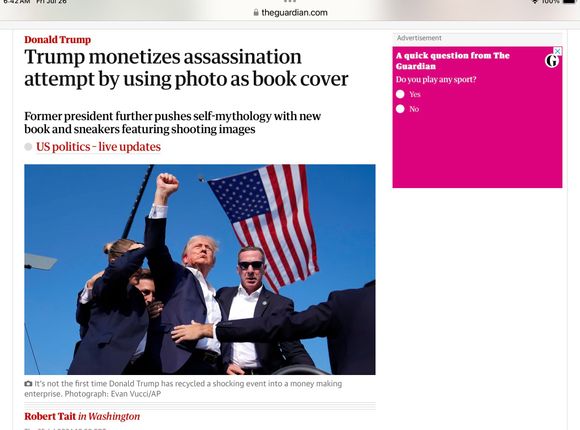
Task: Click the Trump monetizes assassination headline
Action: (x=186, y=68)
